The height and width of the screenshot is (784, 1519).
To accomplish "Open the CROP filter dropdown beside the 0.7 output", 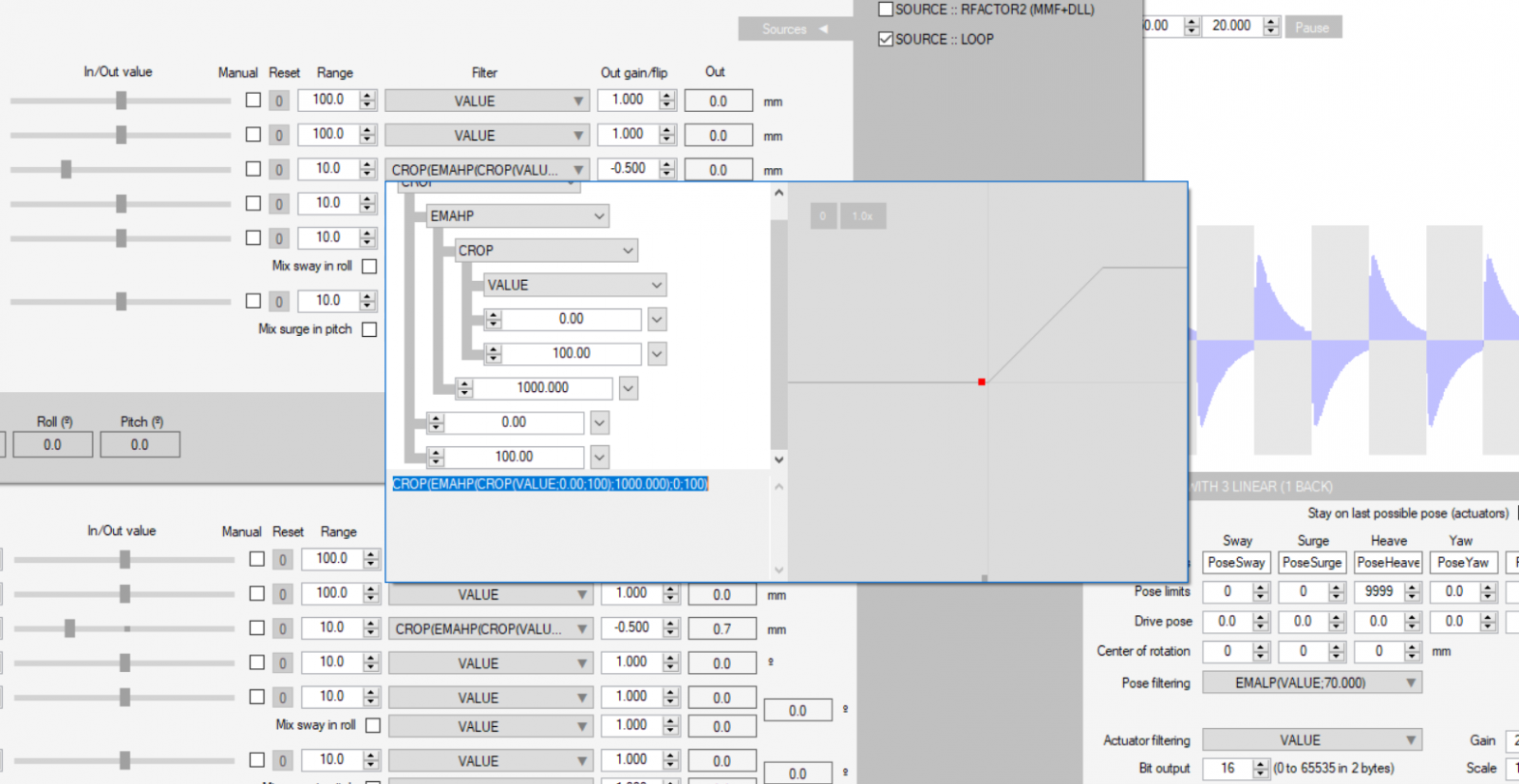I will point(491,629).
